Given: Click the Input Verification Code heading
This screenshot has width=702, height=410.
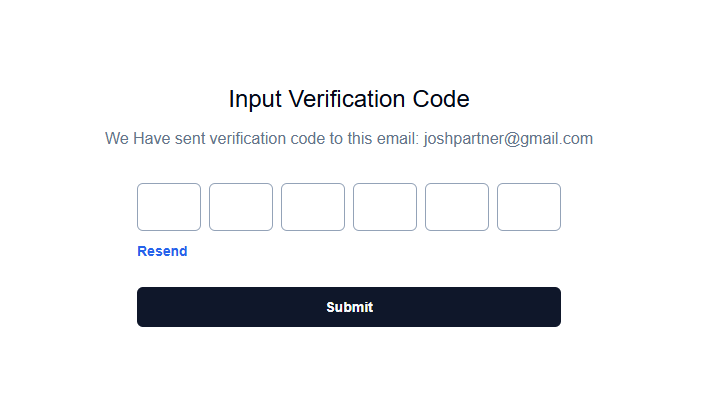Looking at the screenshot, I should (349, 99).
